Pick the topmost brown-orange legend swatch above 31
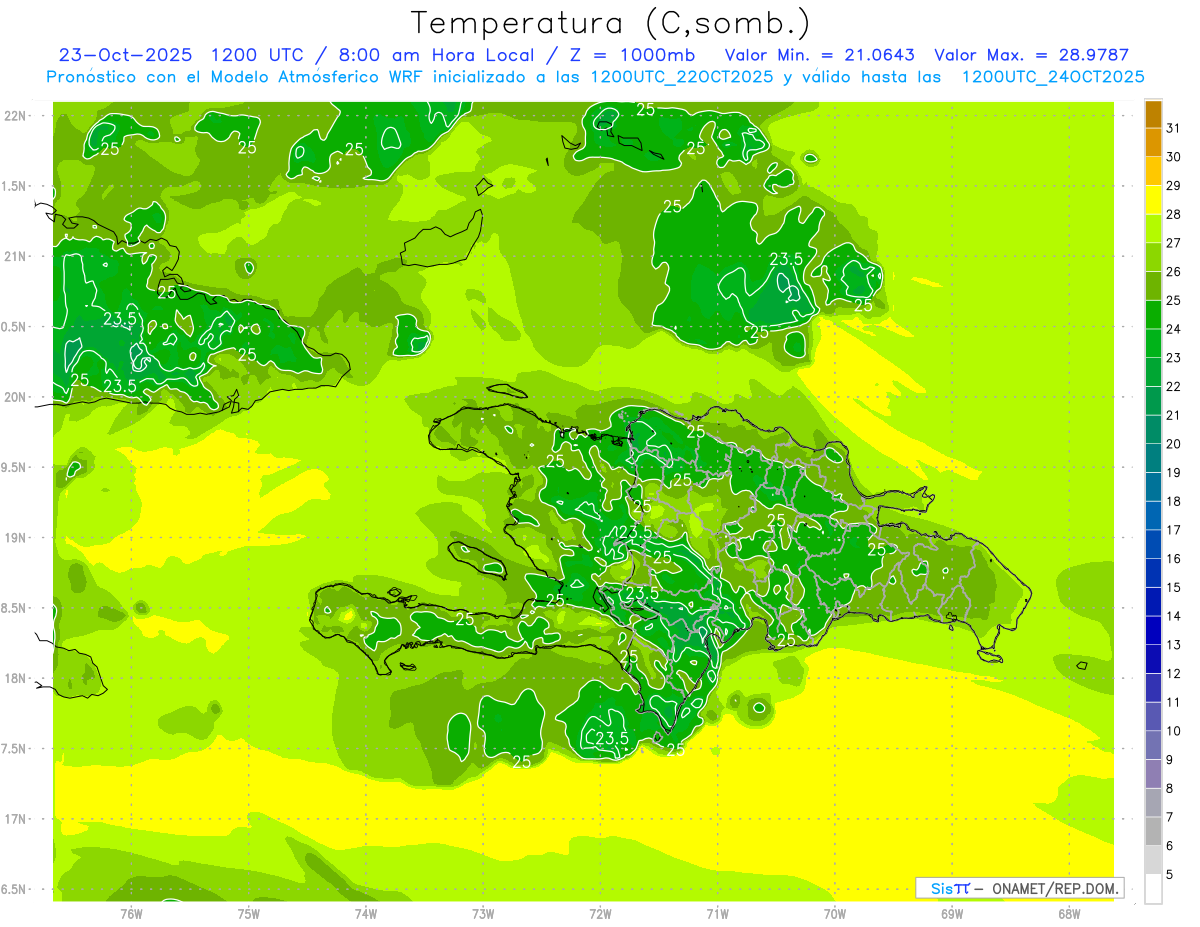Image resolution: width=1200 pixels, height=927 pixels. (x=1153, y=114)
